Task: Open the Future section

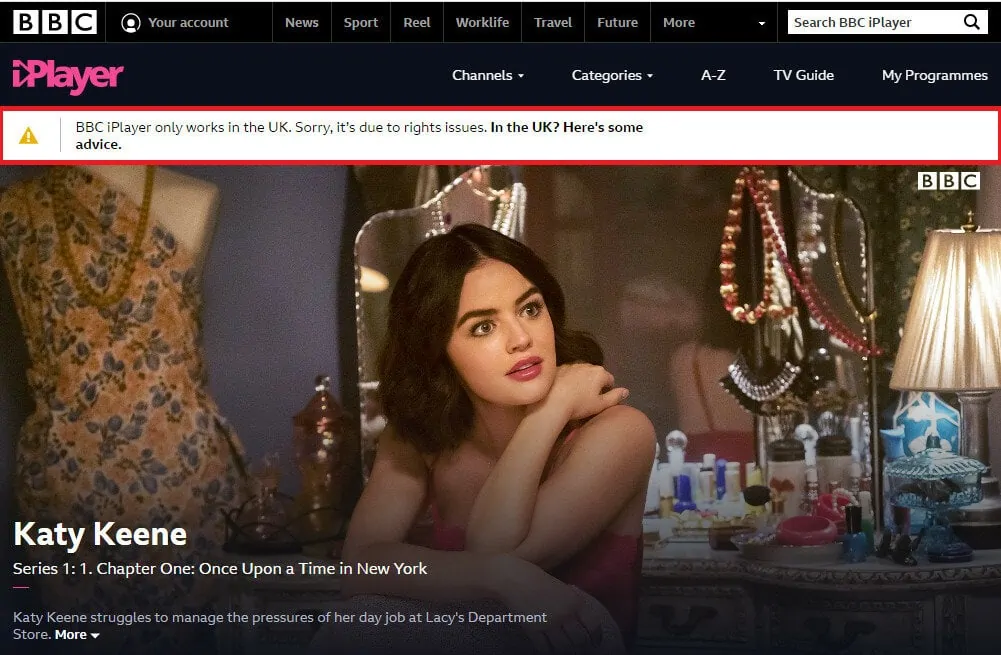Action: pos(617,22)
